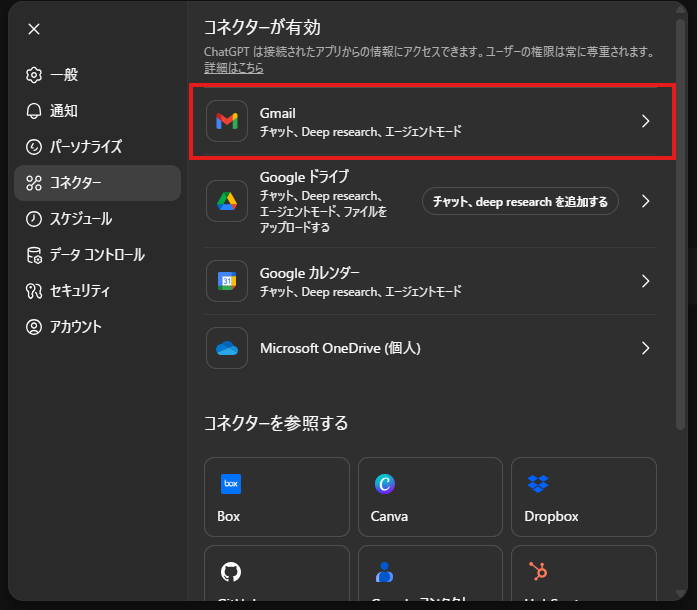Expand the Google カレンダー row chevron
Image resolution: width=697 pixels, height=610 pixels.
tap(645, 281)
